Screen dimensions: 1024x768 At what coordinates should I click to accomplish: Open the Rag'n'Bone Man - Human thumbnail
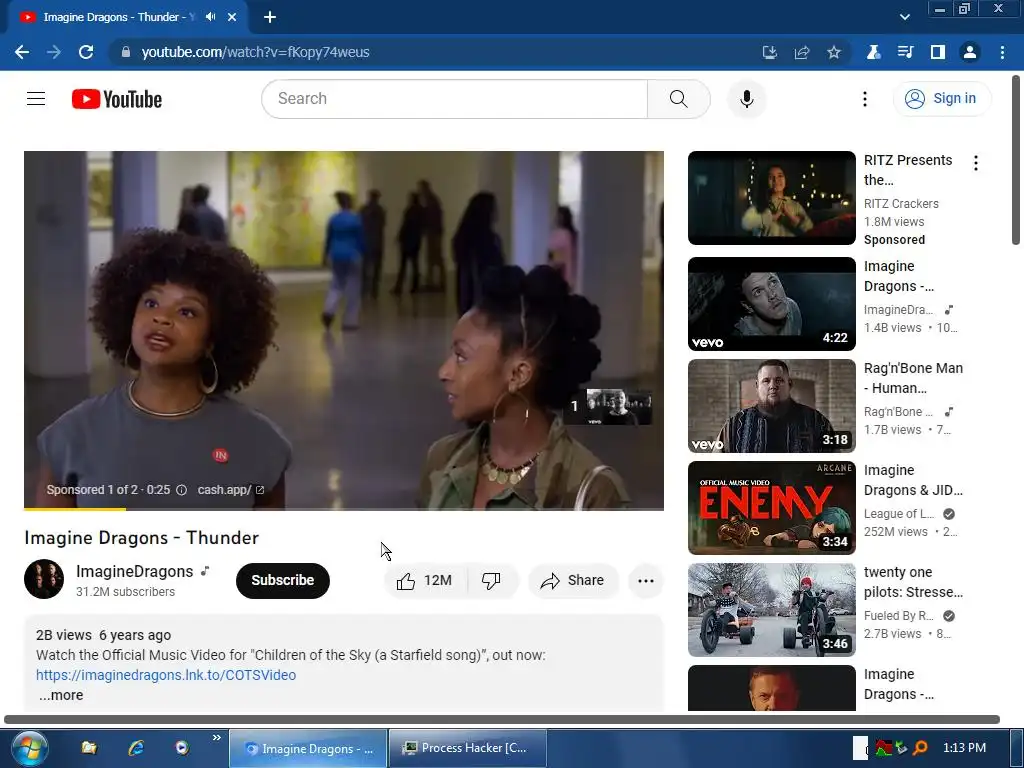[771, 406]
